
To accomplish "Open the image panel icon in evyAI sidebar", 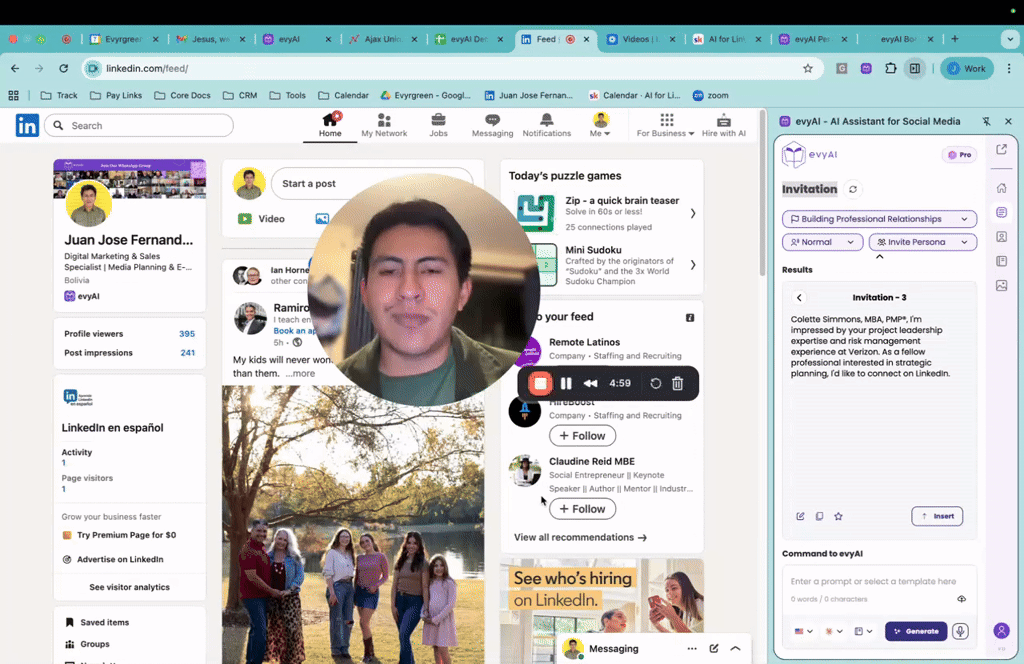I will 1001,284.
